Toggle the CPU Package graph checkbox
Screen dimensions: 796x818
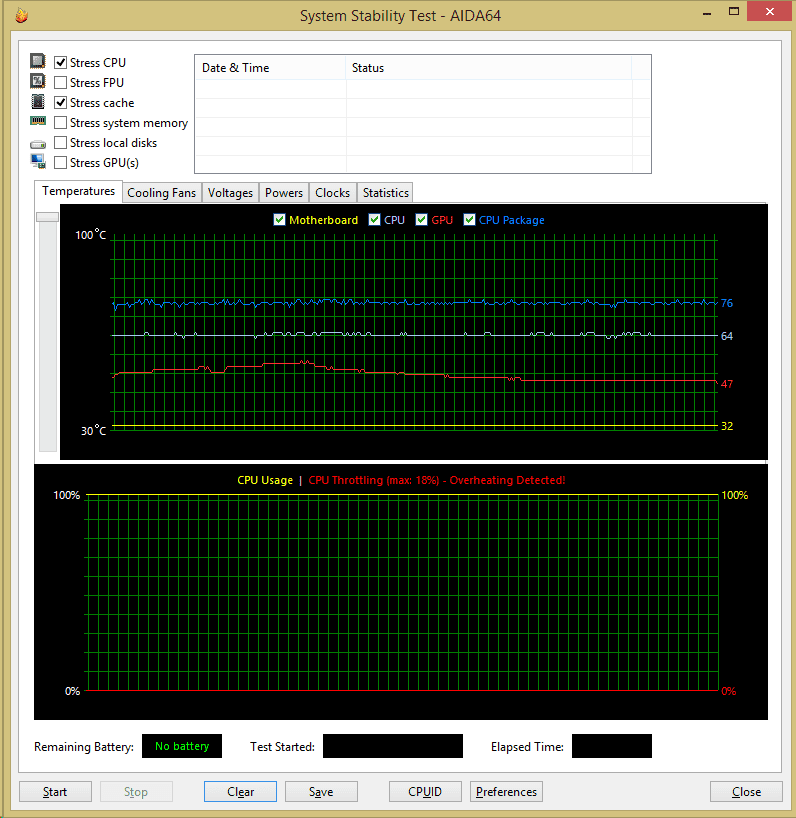coord(469,220)
